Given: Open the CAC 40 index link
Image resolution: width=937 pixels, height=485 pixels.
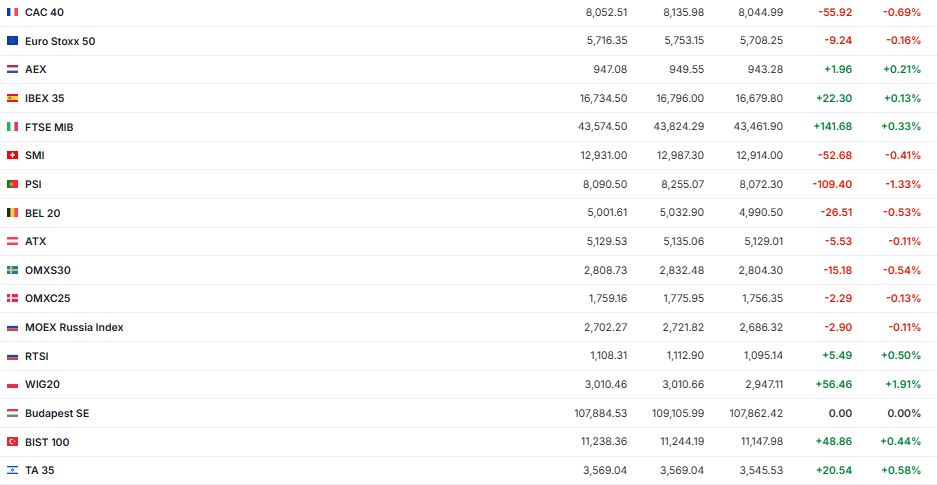Looking at the screenshot, I should pos(44,12).
